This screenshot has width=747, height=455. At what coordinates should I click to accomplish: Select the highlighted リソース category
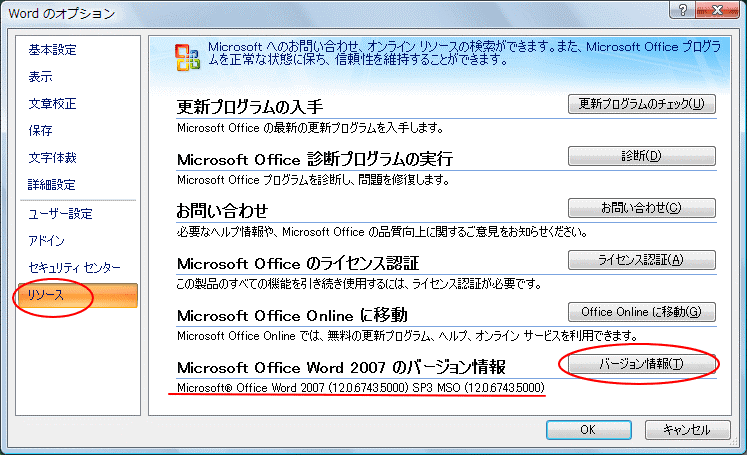(47, 296)
